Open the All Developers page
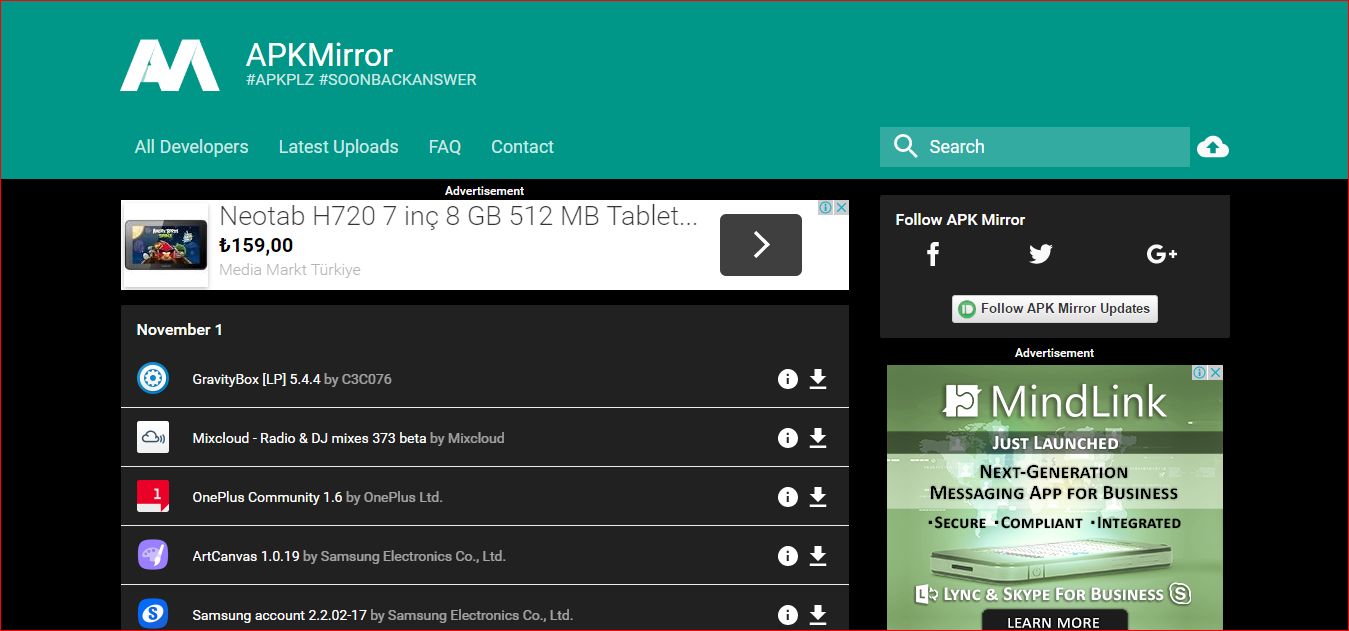Viewport: 1349px width, 631px height. [x=191, y=147]
